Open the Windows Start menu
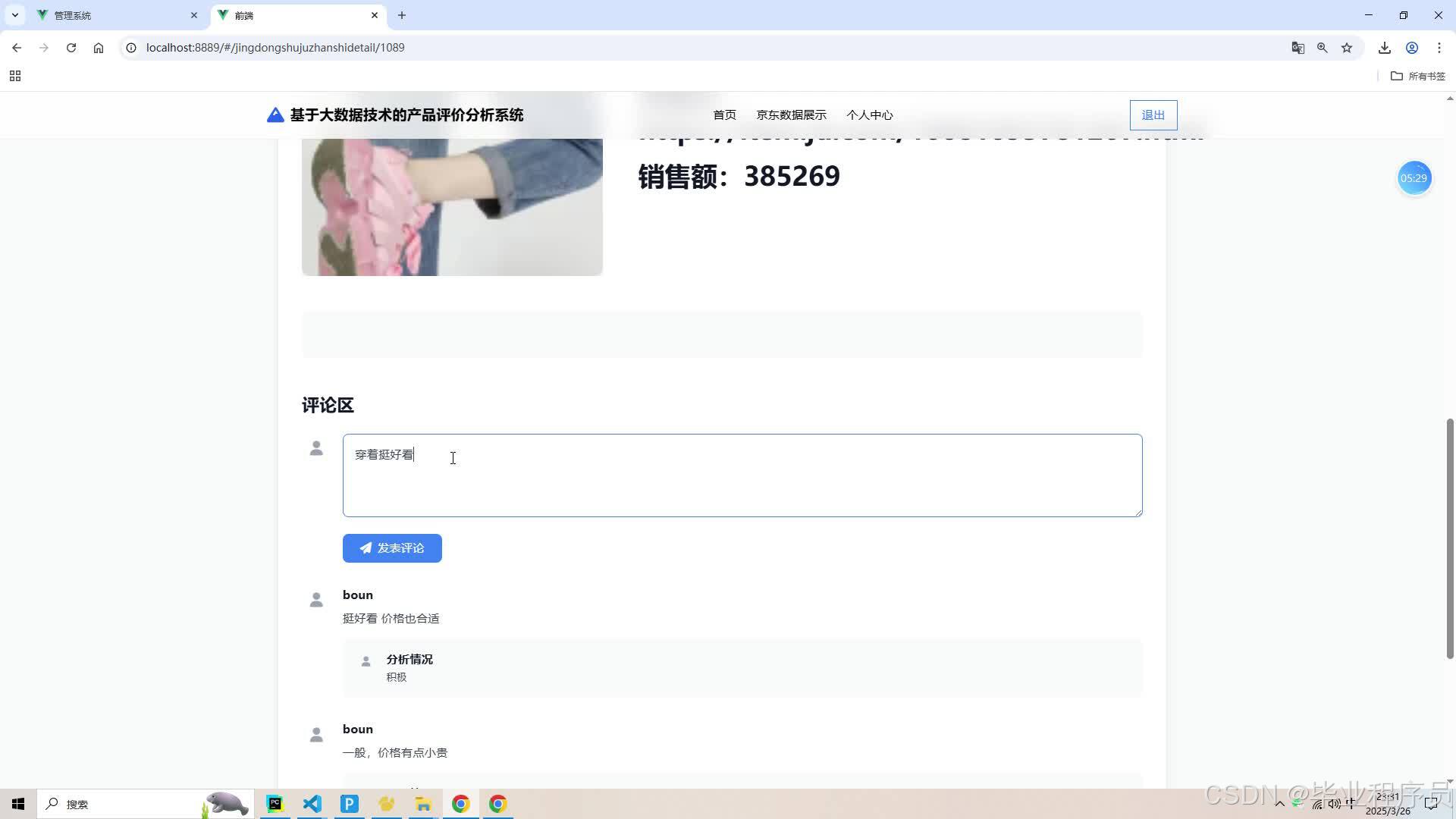1456x819 pixels. (x=18, y=804)
